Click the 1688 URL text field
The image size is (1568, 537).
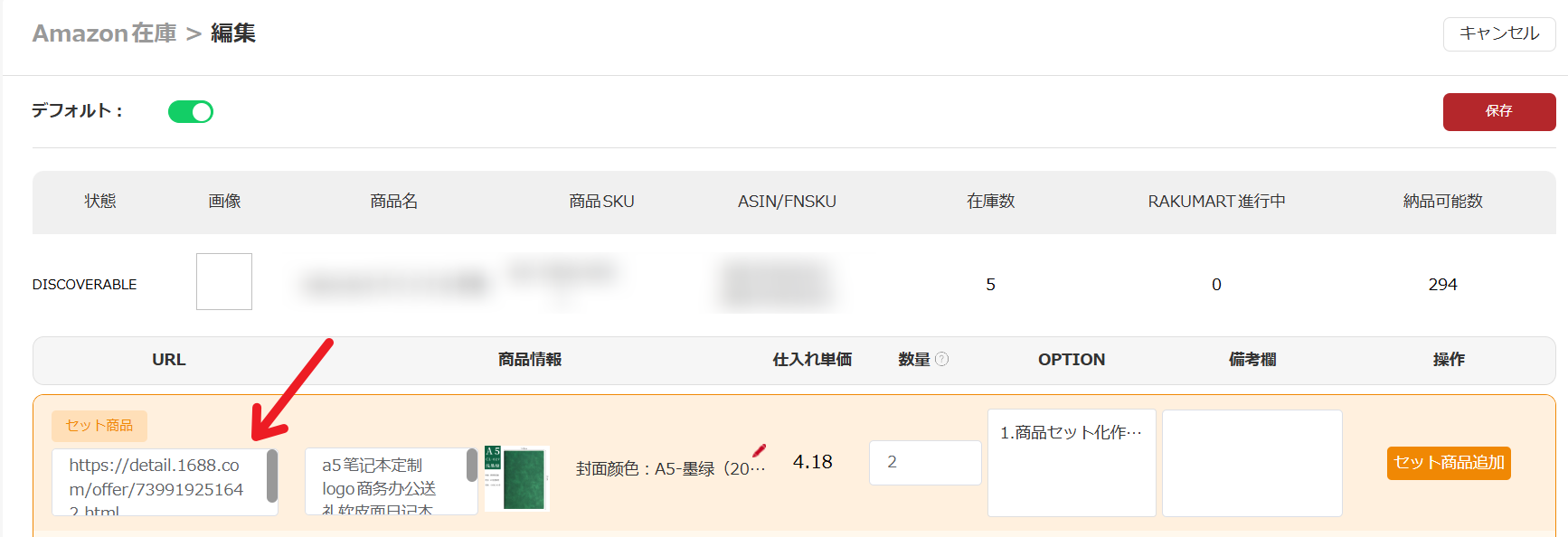pyautogui.click(x=158, y=482)
